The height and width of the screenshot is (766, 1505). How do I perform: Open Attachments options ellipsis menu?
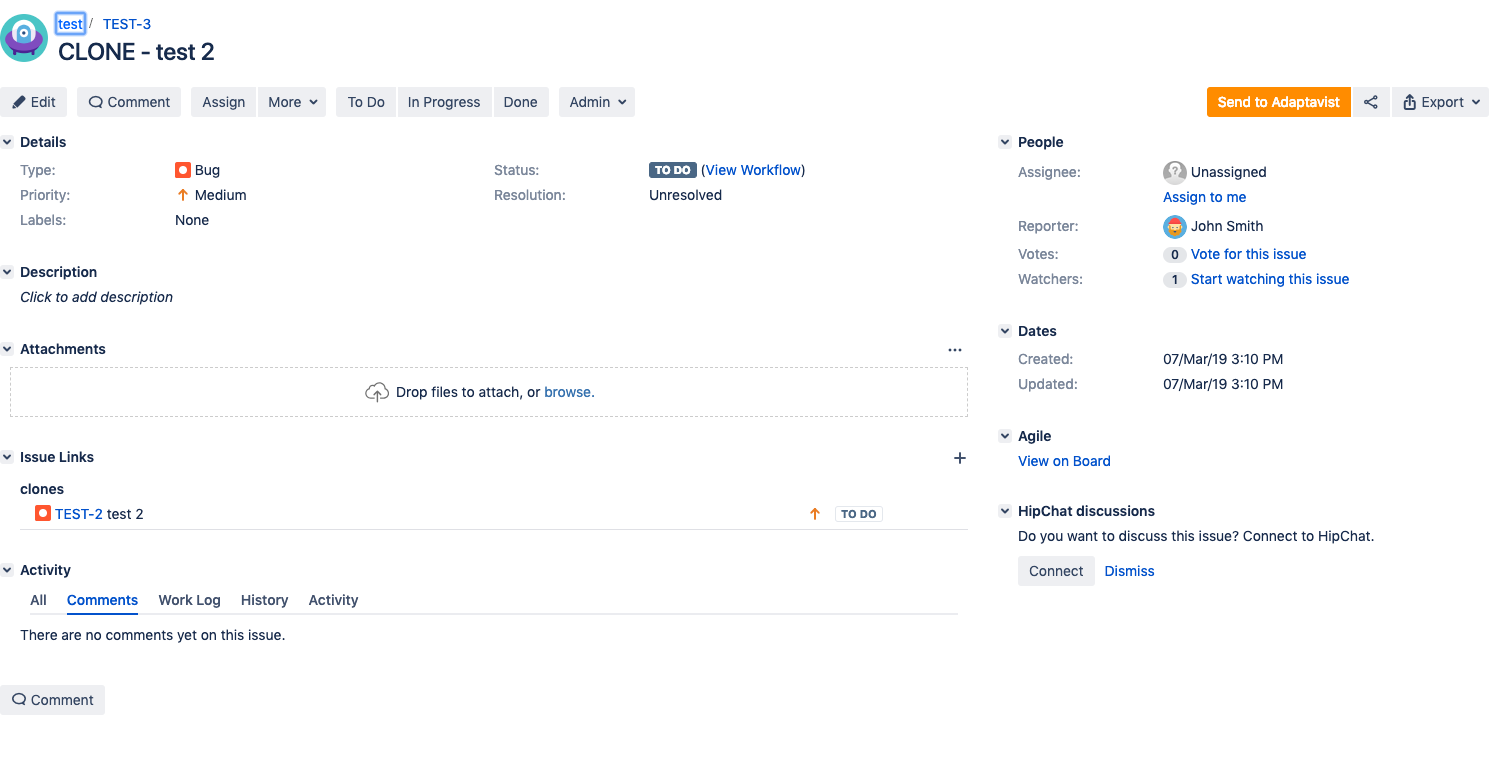pos(955,350)
